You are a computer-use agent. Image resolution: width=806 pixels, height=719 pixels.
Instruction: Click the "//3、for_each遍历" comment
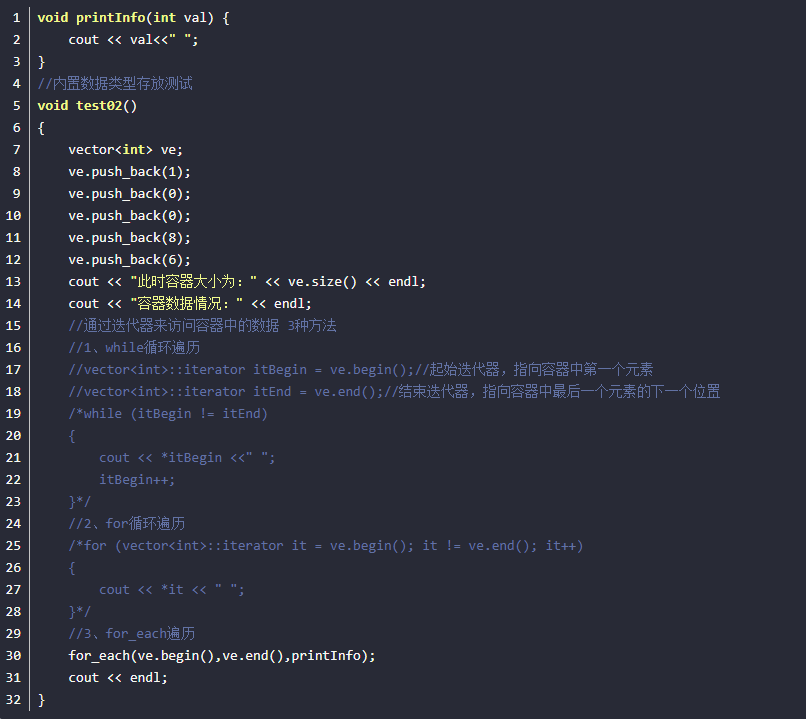[x=132, y=634]
